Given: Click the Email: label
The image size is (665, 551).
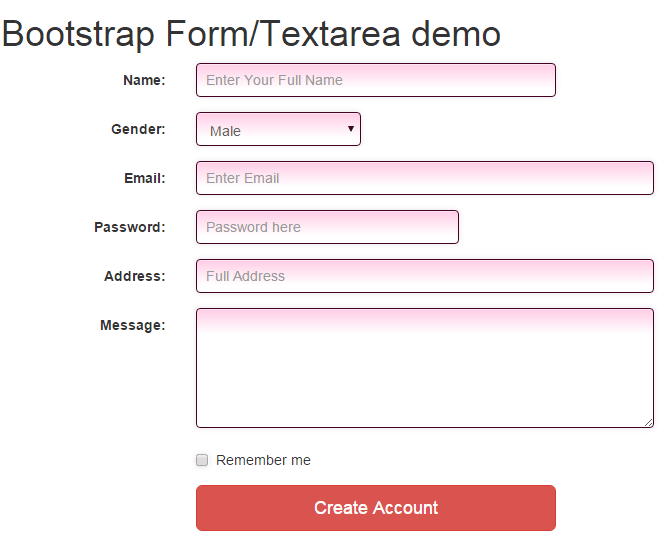Looking at the screenshot, I should tap(145, 178).
